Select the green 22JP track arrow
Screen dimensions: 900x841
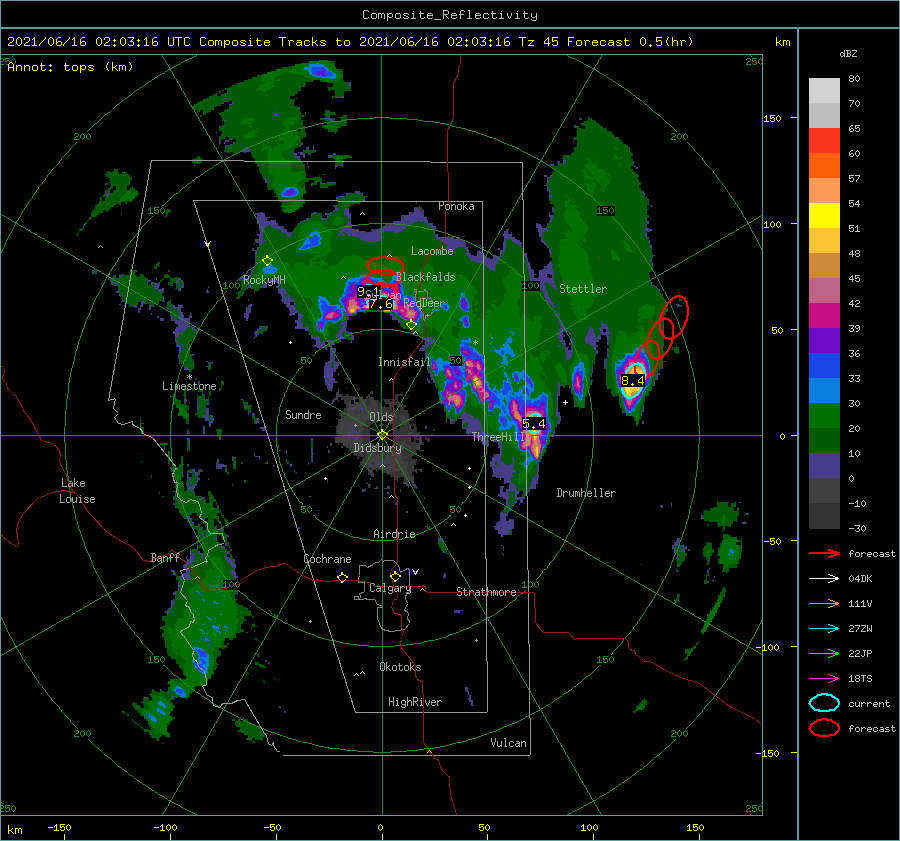(x=824, y=653)
